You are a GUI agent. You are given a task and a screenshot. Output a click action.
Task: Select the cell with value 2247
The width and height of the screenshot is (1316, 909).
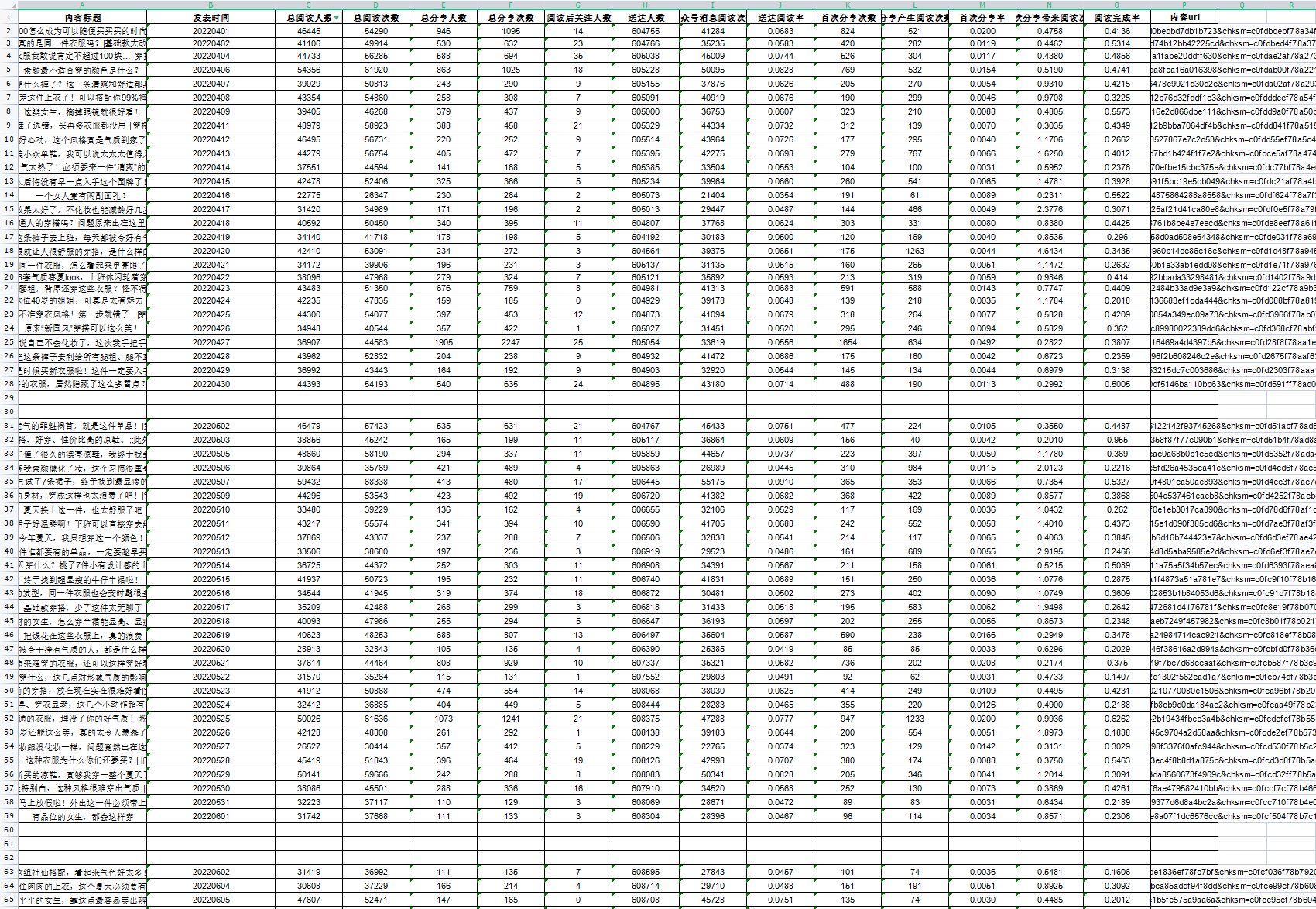(511, 342)
